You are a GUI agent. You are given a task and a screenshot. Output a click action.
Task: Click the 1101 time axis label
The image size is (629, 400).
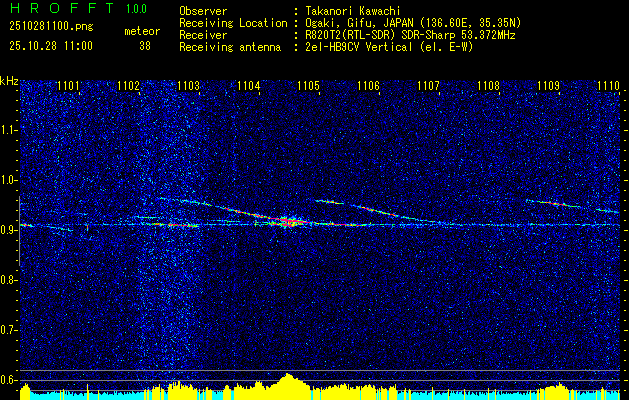[x=68, y=85]
